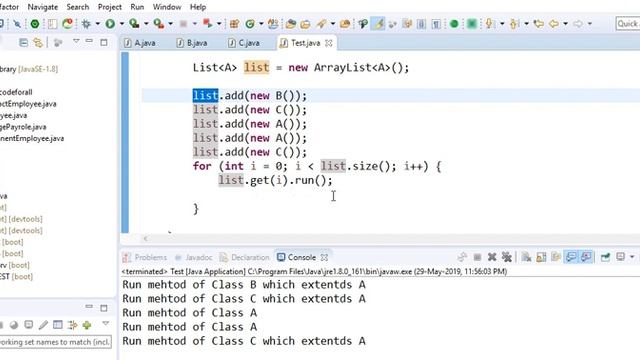Click Remove All Terminated Launches icon

(x=507, y=257)
